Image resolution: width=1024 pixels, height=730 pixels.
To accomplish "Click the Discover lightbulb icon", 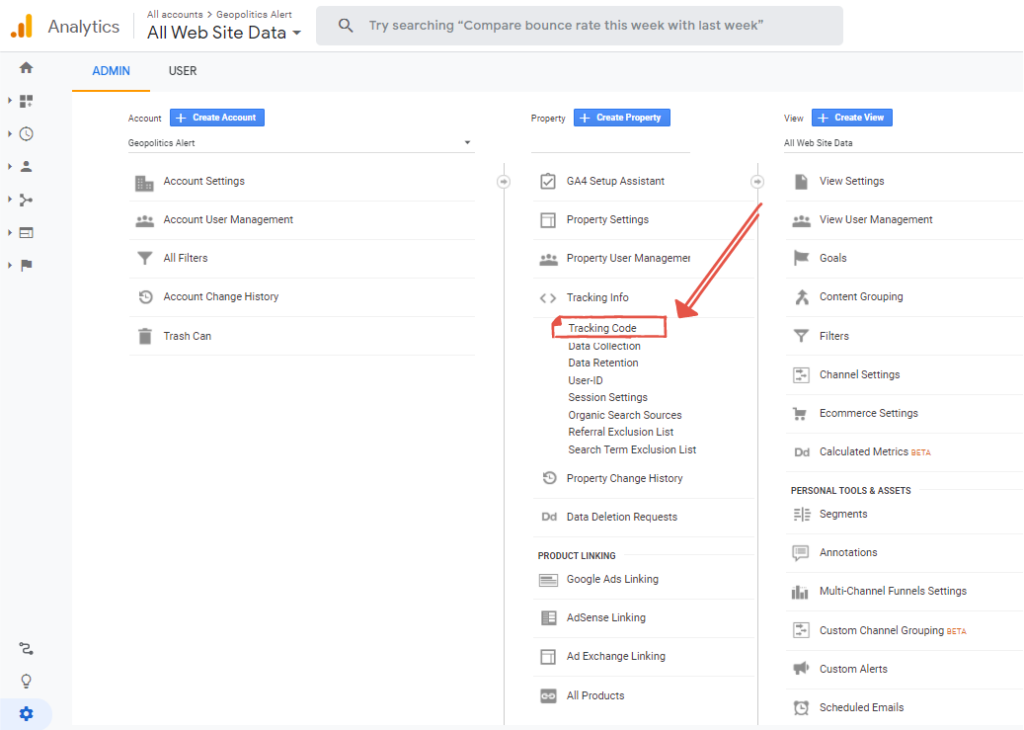I will click(26, 681).
